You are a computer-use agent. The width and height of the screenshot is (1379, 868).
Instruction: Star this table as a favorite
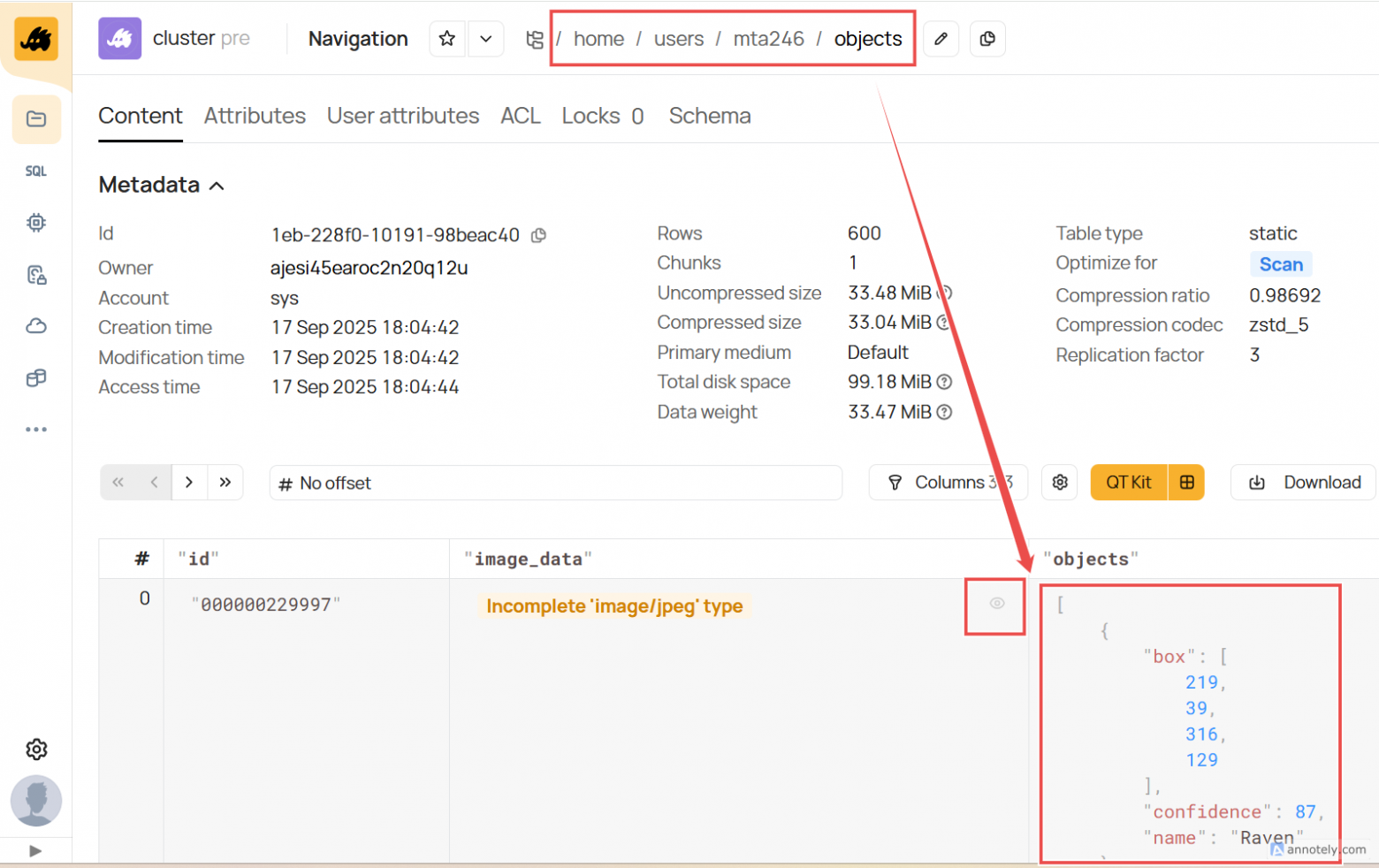(447, 38)
